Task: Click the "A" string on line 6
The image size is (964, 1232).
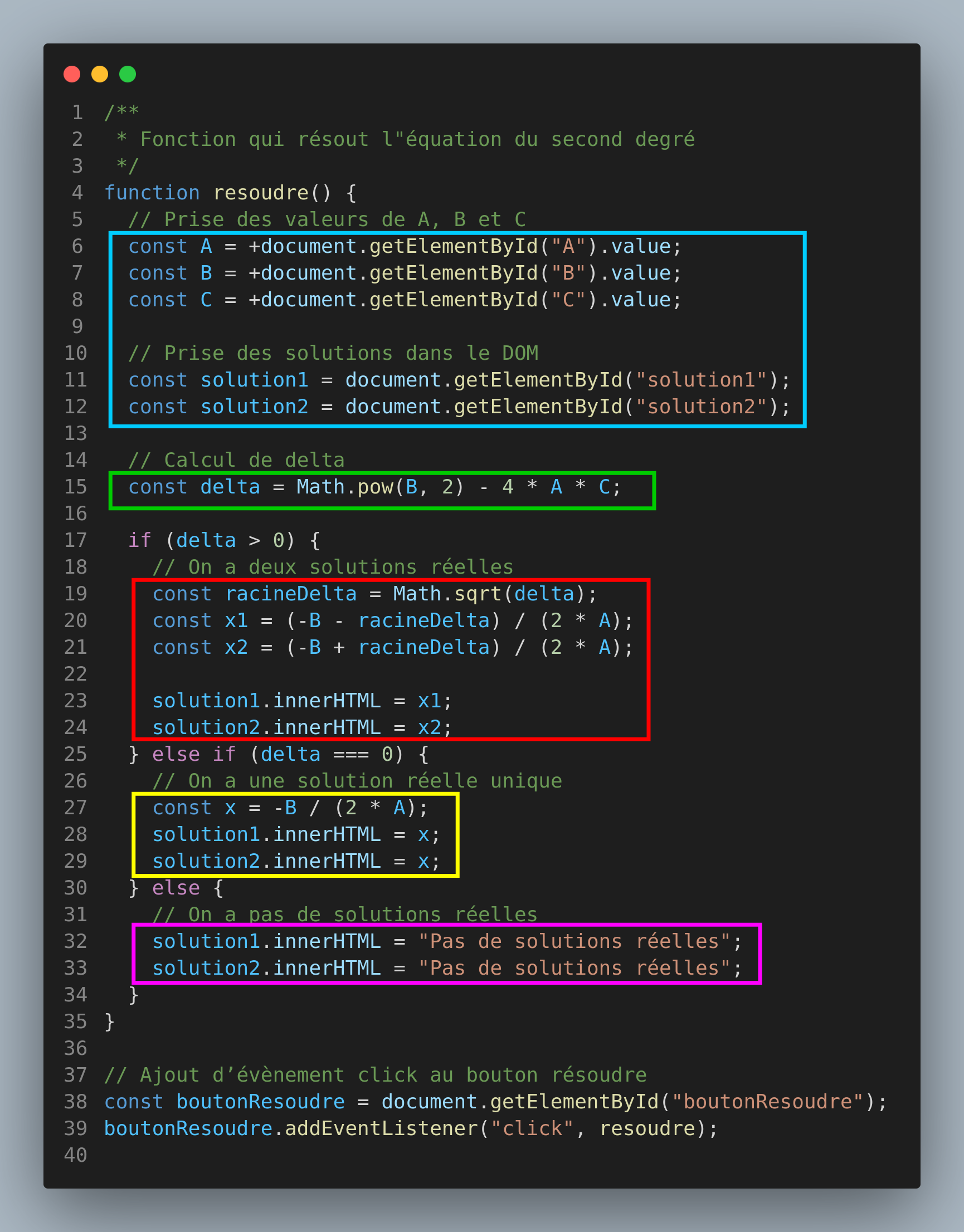Action: (568, 247)
